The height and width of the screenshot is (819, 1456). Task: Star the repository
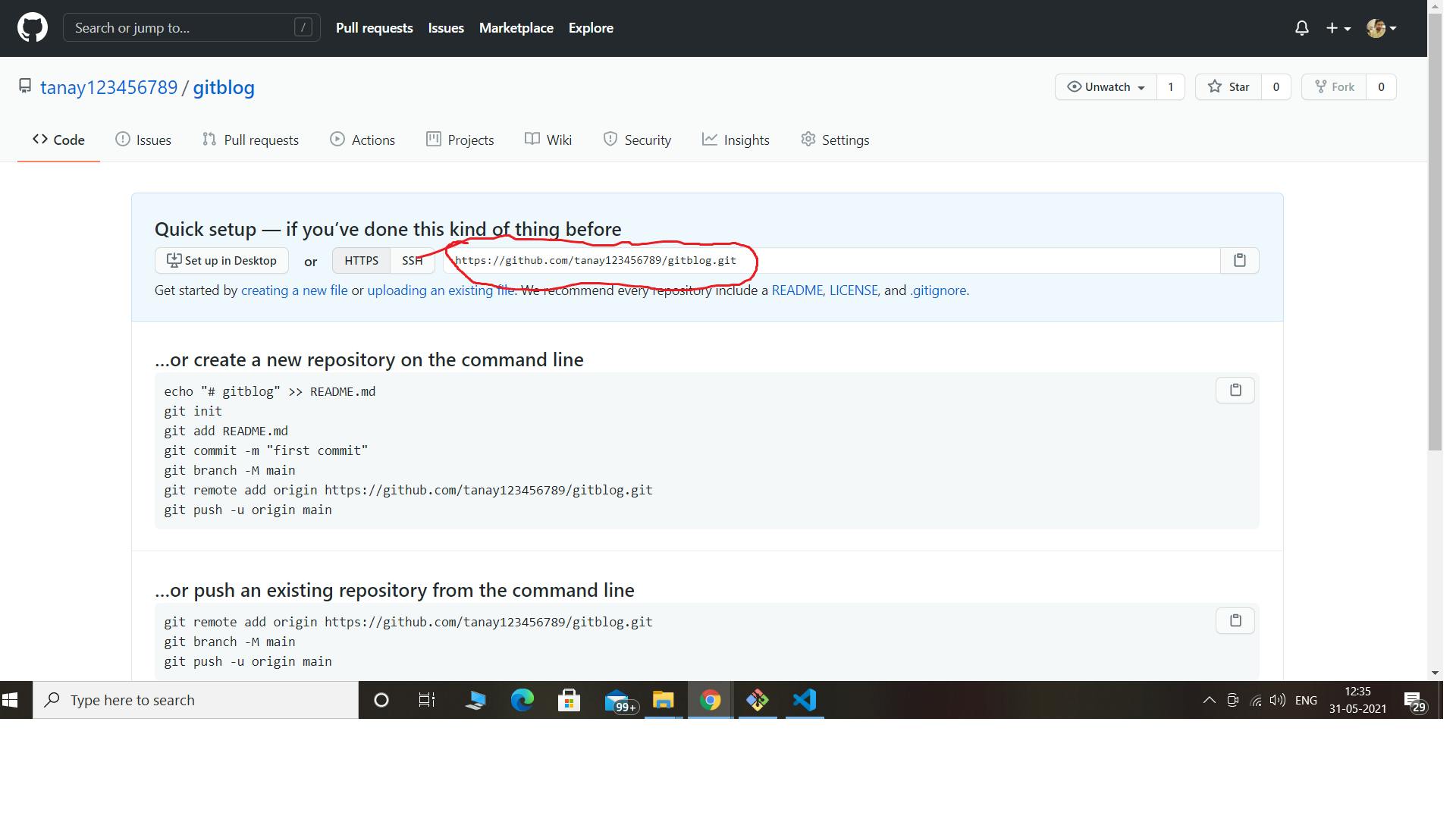click(x=1228, y=87)
